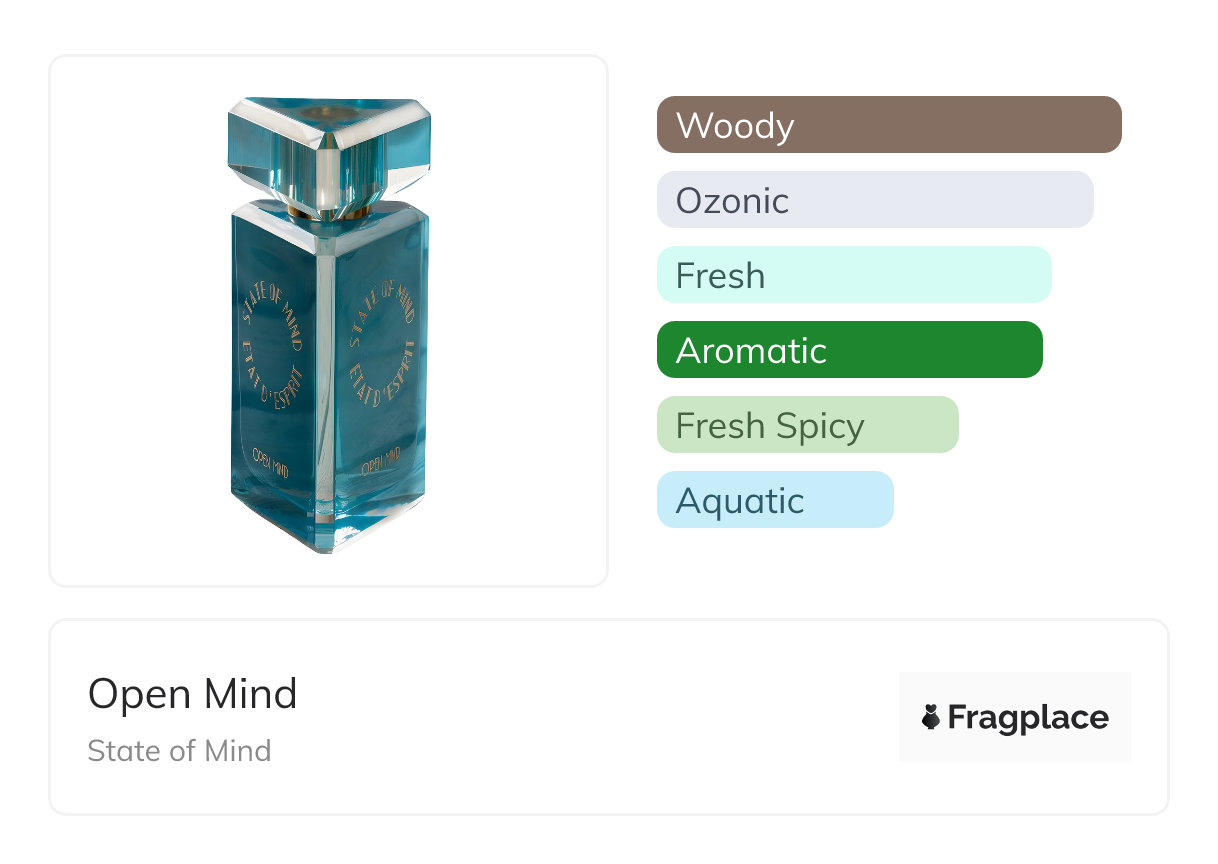This screenshot has width=1218, height=864.
Task: Click the triangular crystal bottle cap
Action: [x=328, y=148]
